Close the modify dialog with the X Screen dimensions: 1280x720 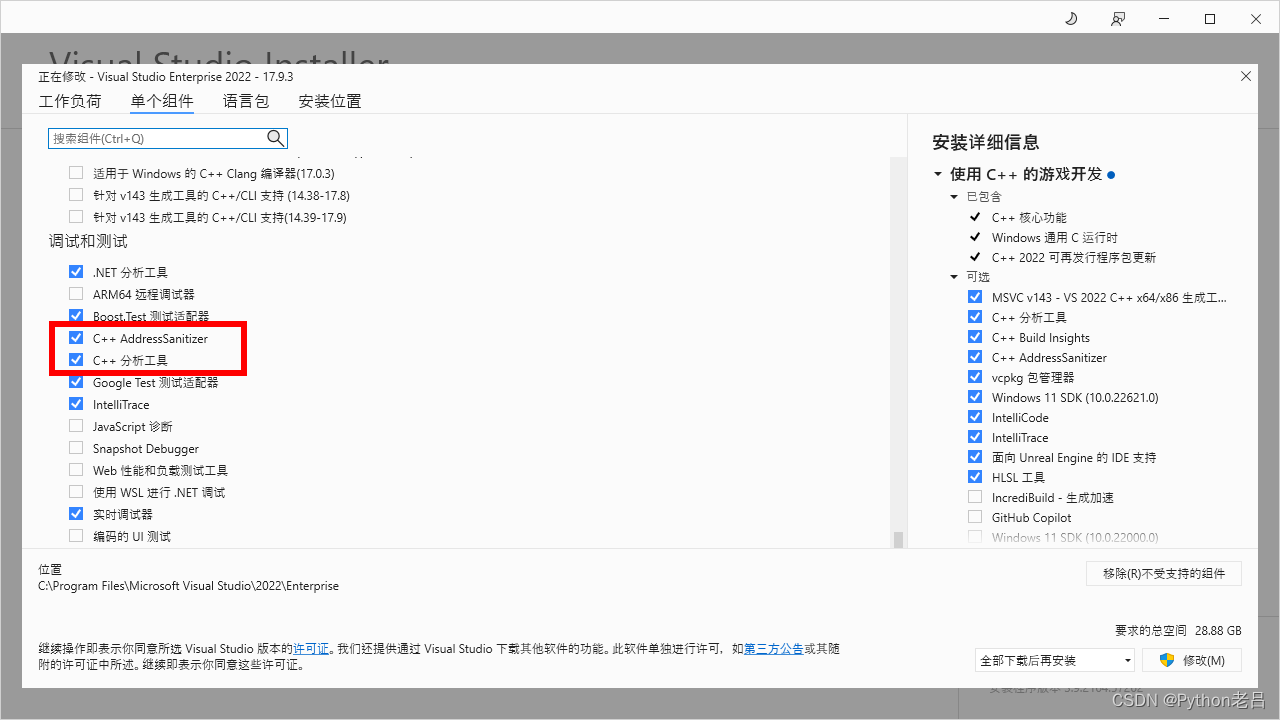(1245, 76)
